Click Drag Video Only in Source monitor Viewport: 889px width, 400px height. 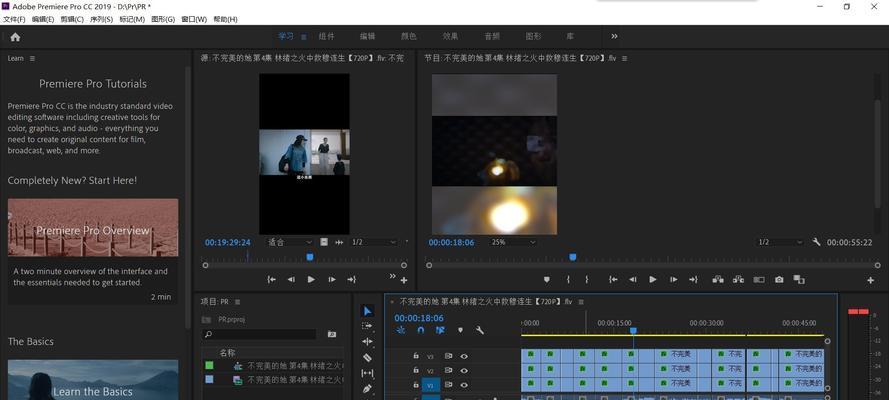(324, 242)
